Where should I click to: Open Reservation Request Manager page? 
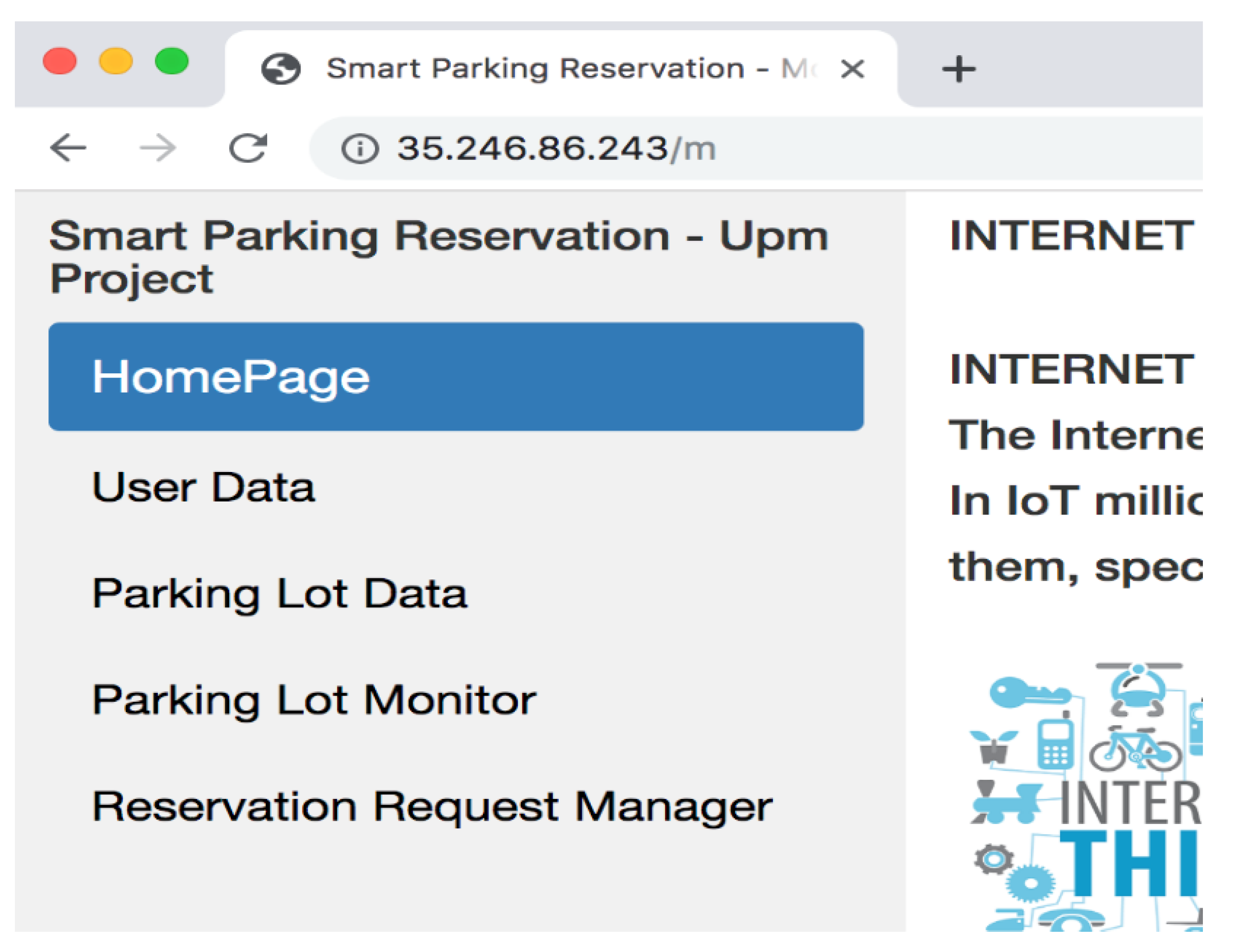click(432, 806)
